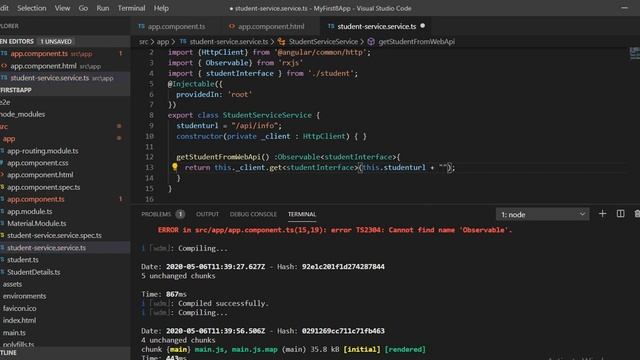The height and width of the screenshot is (360, 640).
Task: Expand the node_modules folder
Action: (23, 114)
